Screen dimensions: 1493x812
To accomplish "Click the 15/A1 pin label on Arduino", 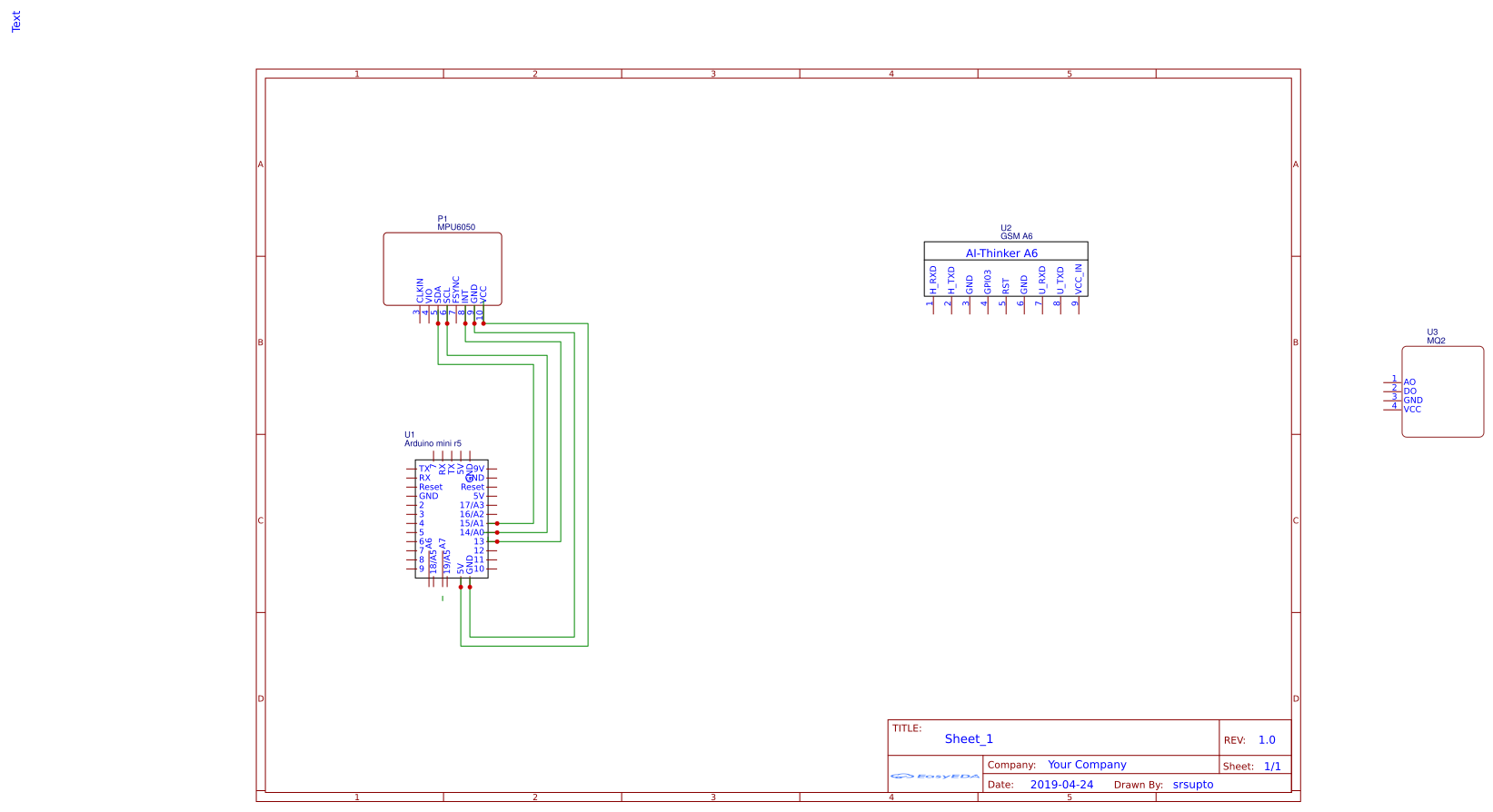I will 472,523.
